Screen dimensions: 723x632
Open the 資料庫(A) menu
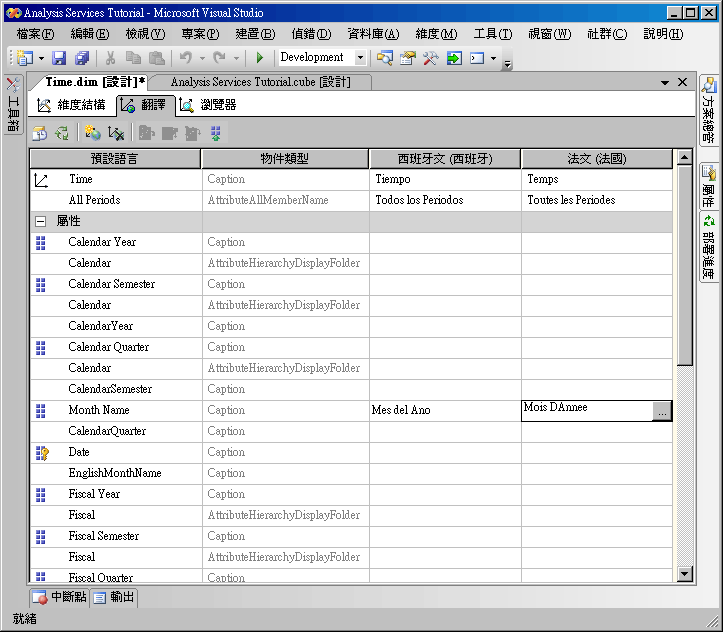tap(373, 34)
